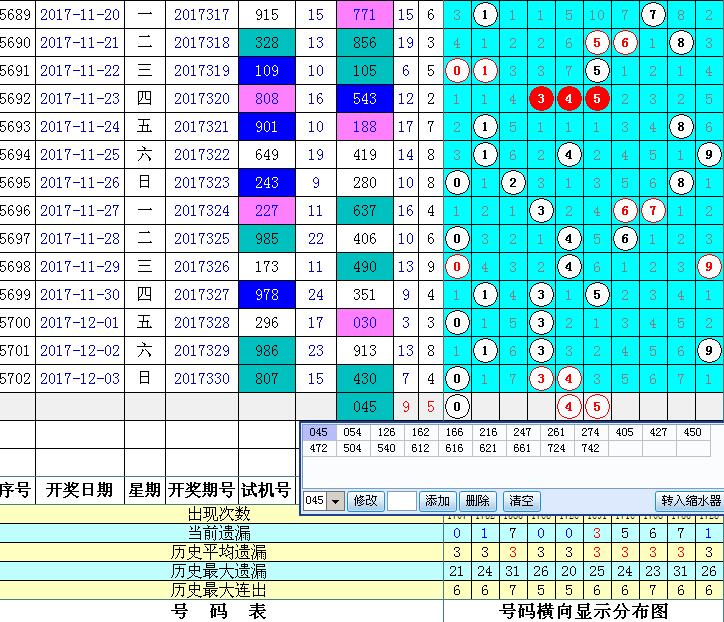Click the 删除 (delete) button
This screenshot has width=724, height=622.
(x=478, y=501)
